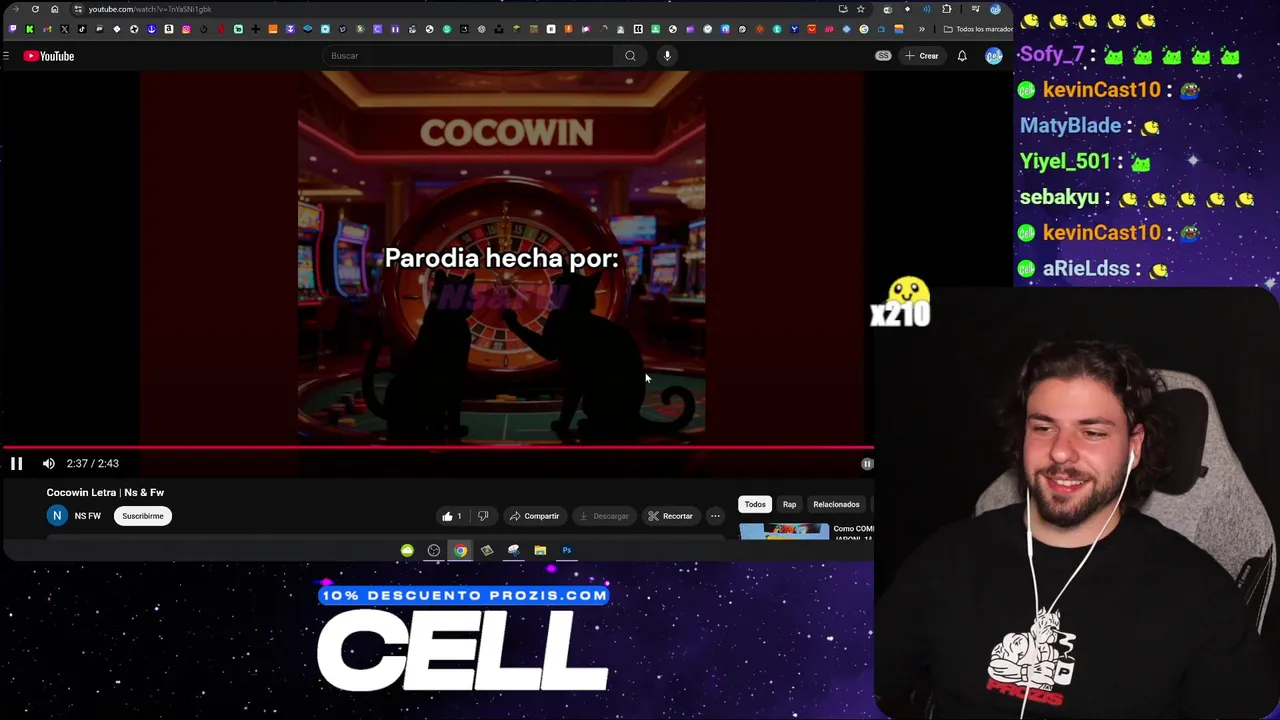Select the Rap chip
This screenshot has width=1280, height=720.
pyautogui.click(x=789, y=504)
